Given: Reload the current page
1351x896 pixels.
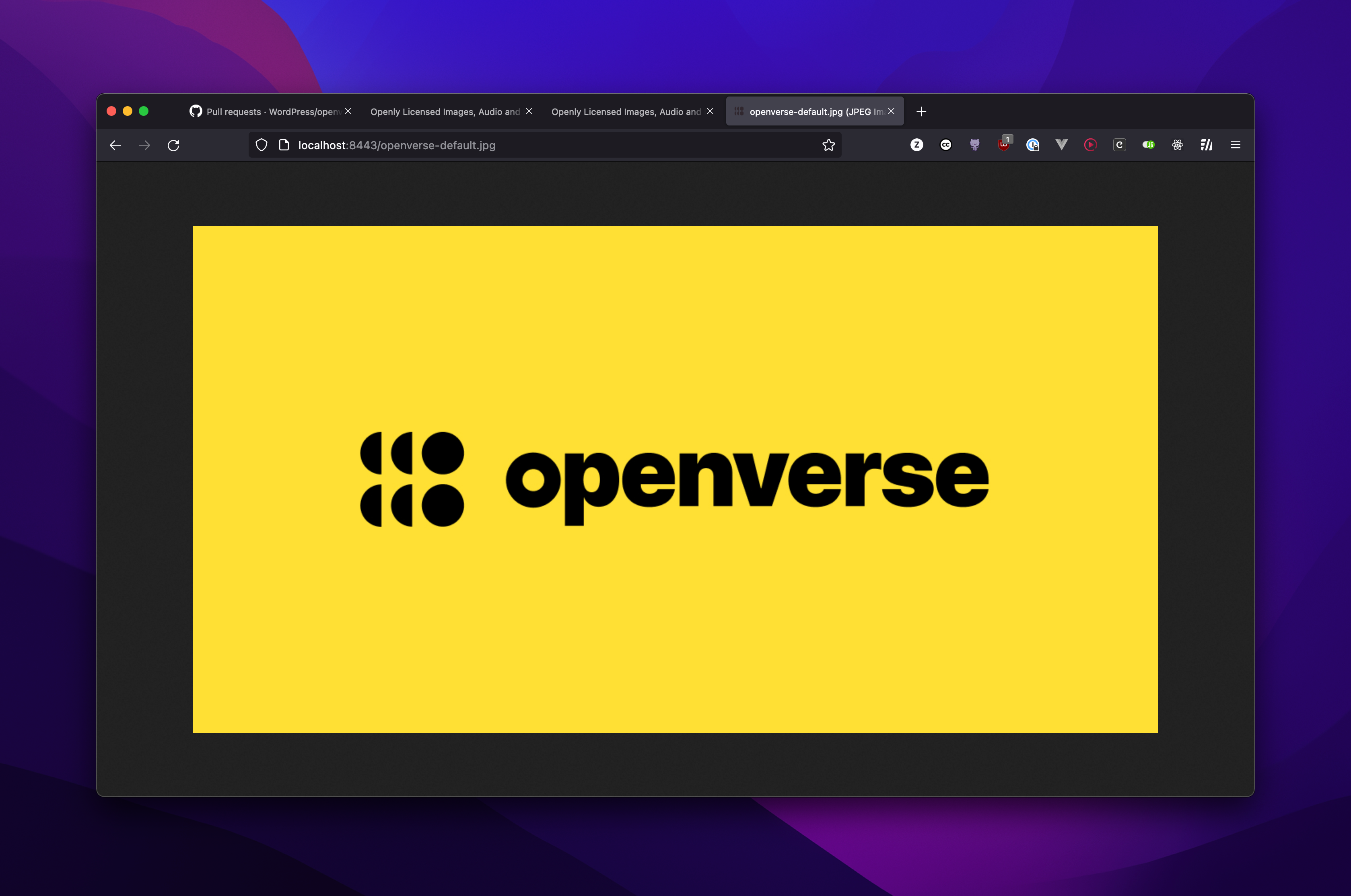Looking at the screenshot, I should point(174,145).
